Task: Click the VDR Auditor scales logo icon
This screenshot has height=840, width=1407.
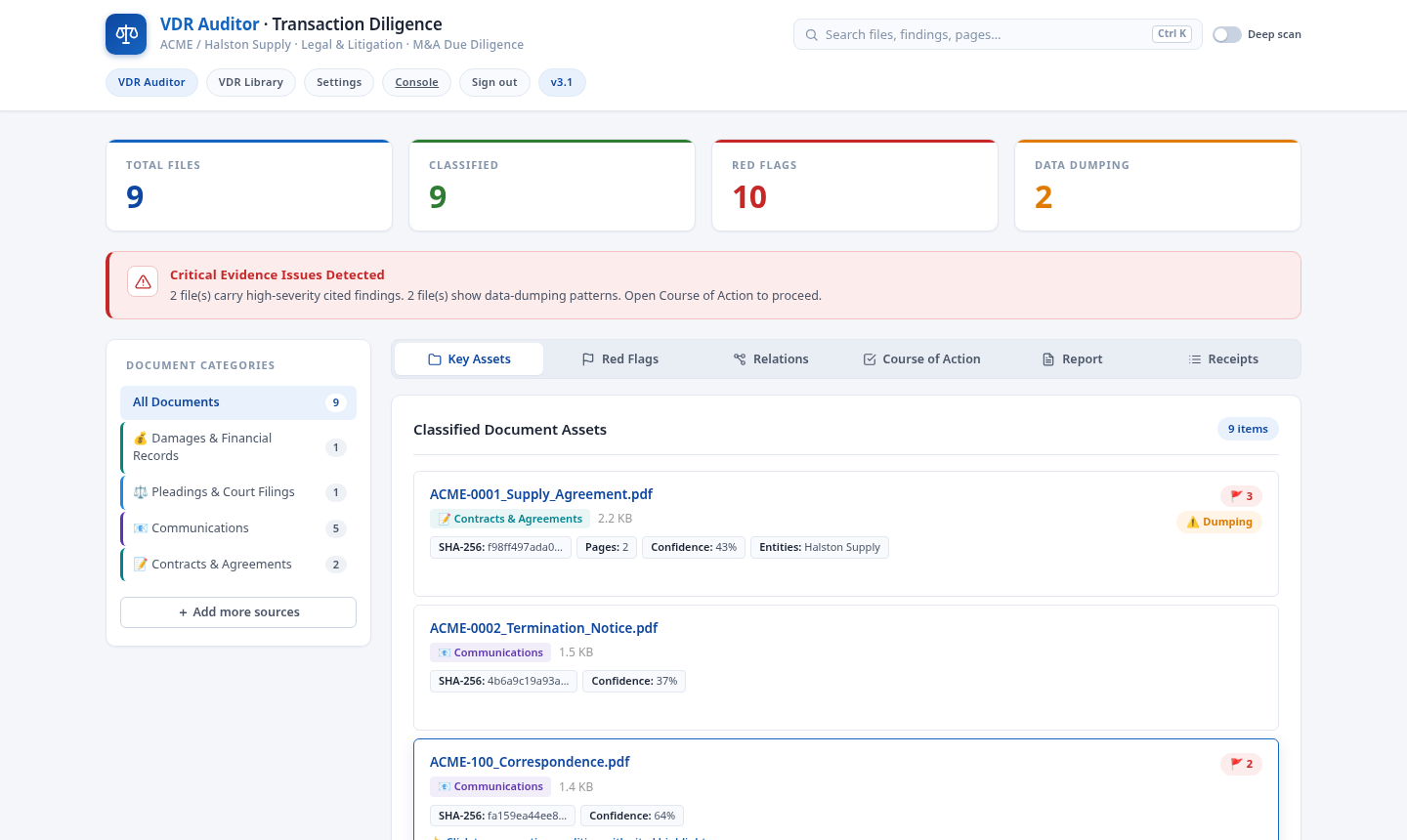Action: coord(126,34)
